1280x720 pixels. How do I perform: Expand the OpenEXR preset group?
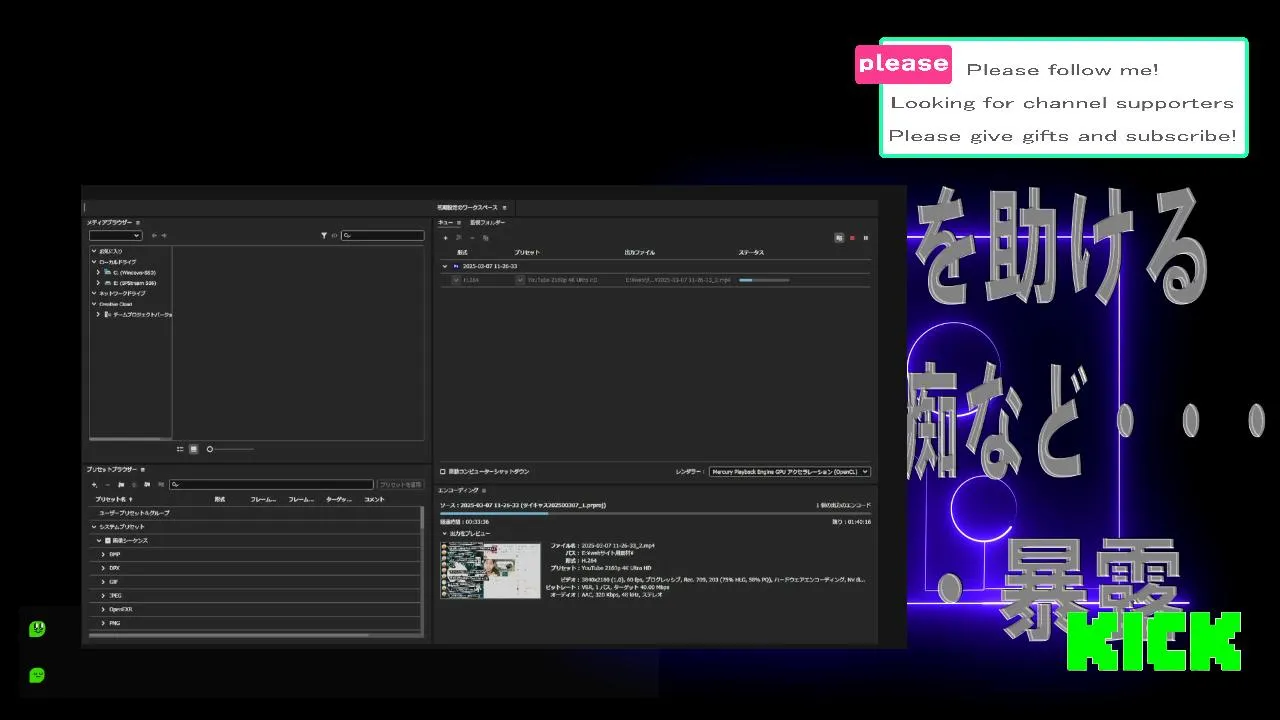[103, 609]
